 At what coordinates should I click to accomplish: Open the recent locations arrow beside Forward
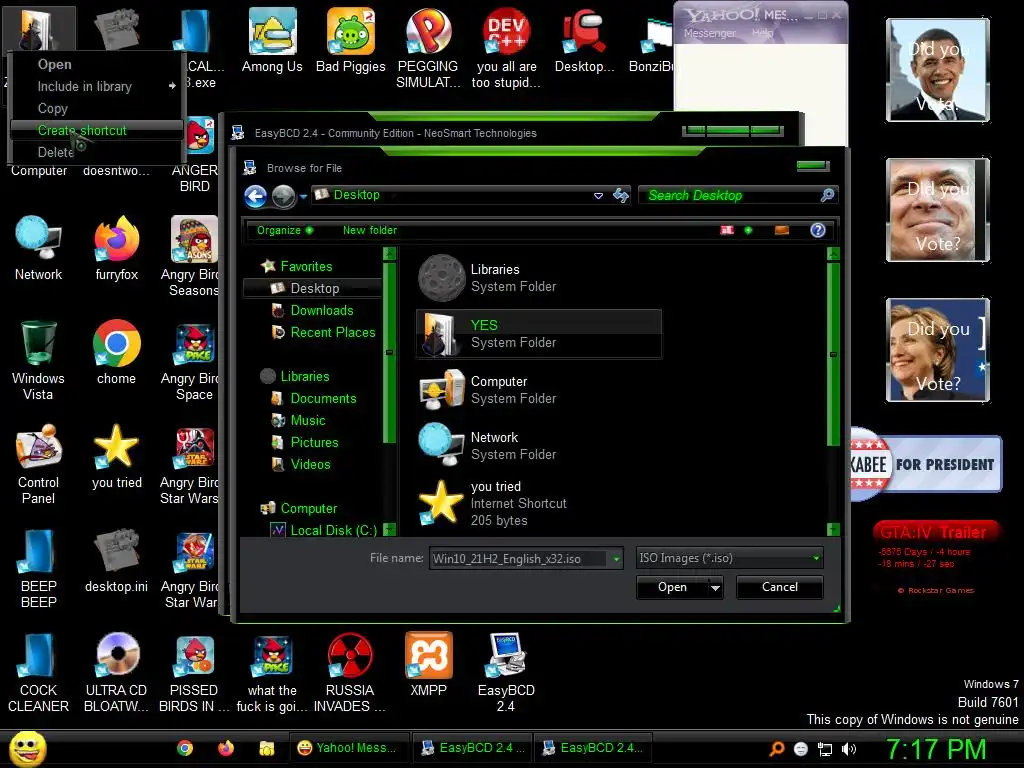click(303, 196)
